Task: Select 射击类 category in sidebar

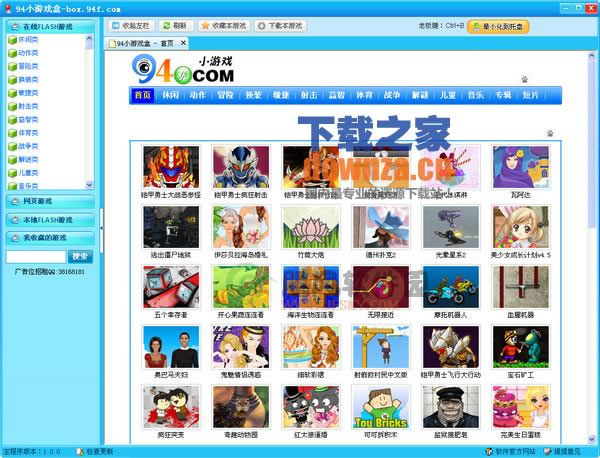Action: pyautogui.click(x=30, y=105)
